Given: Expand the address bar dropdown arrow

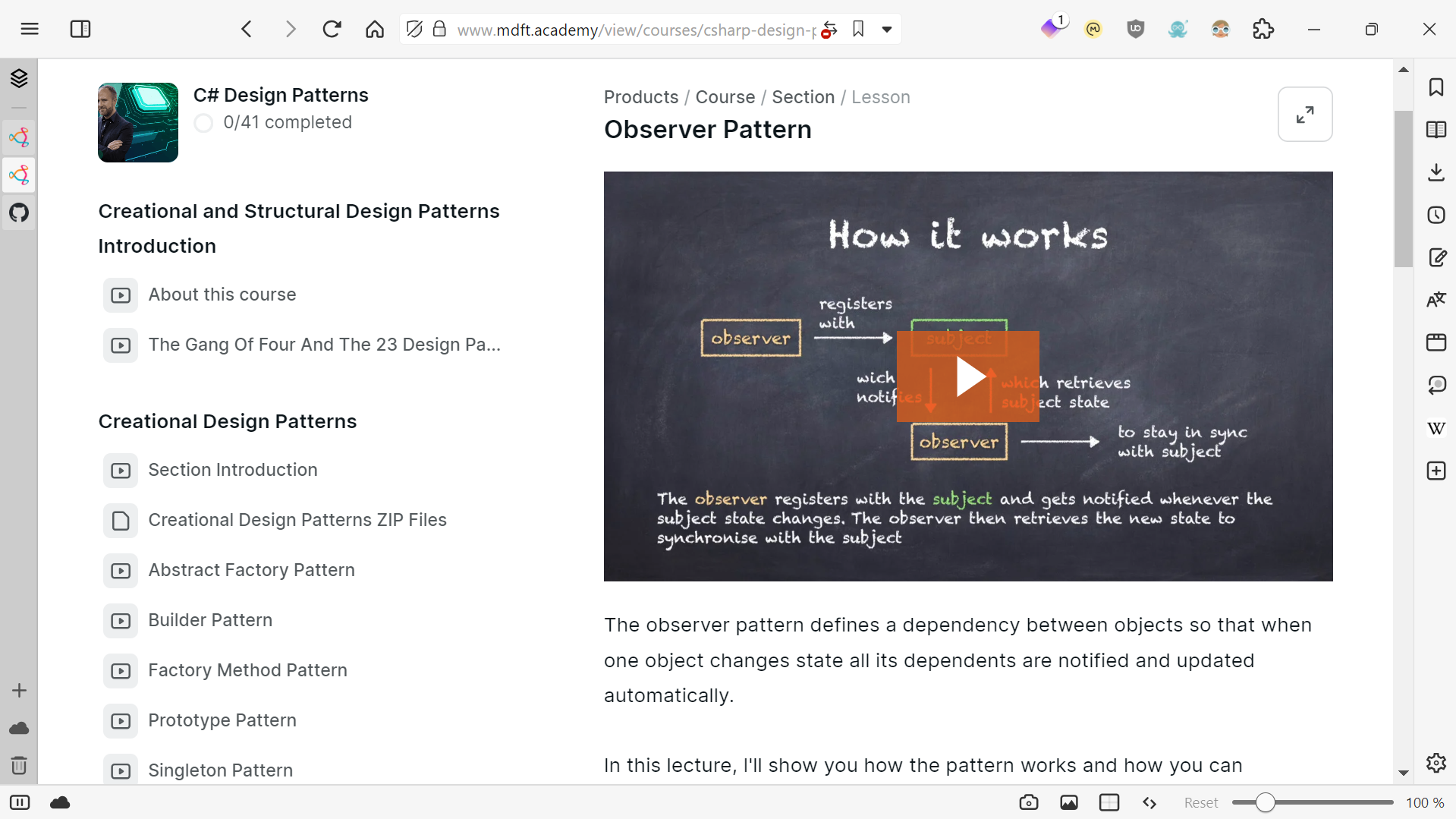Looking at the screenshot, I should coord(886,30).
